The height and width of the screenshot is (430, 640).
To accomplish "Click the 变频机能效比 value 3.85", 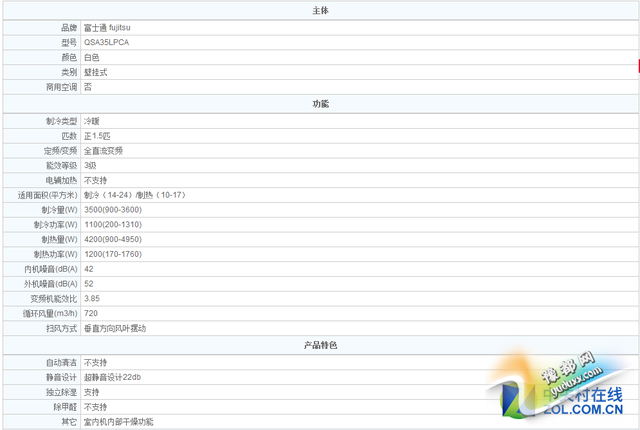I will pyautogui.click(x=92, y=298).
